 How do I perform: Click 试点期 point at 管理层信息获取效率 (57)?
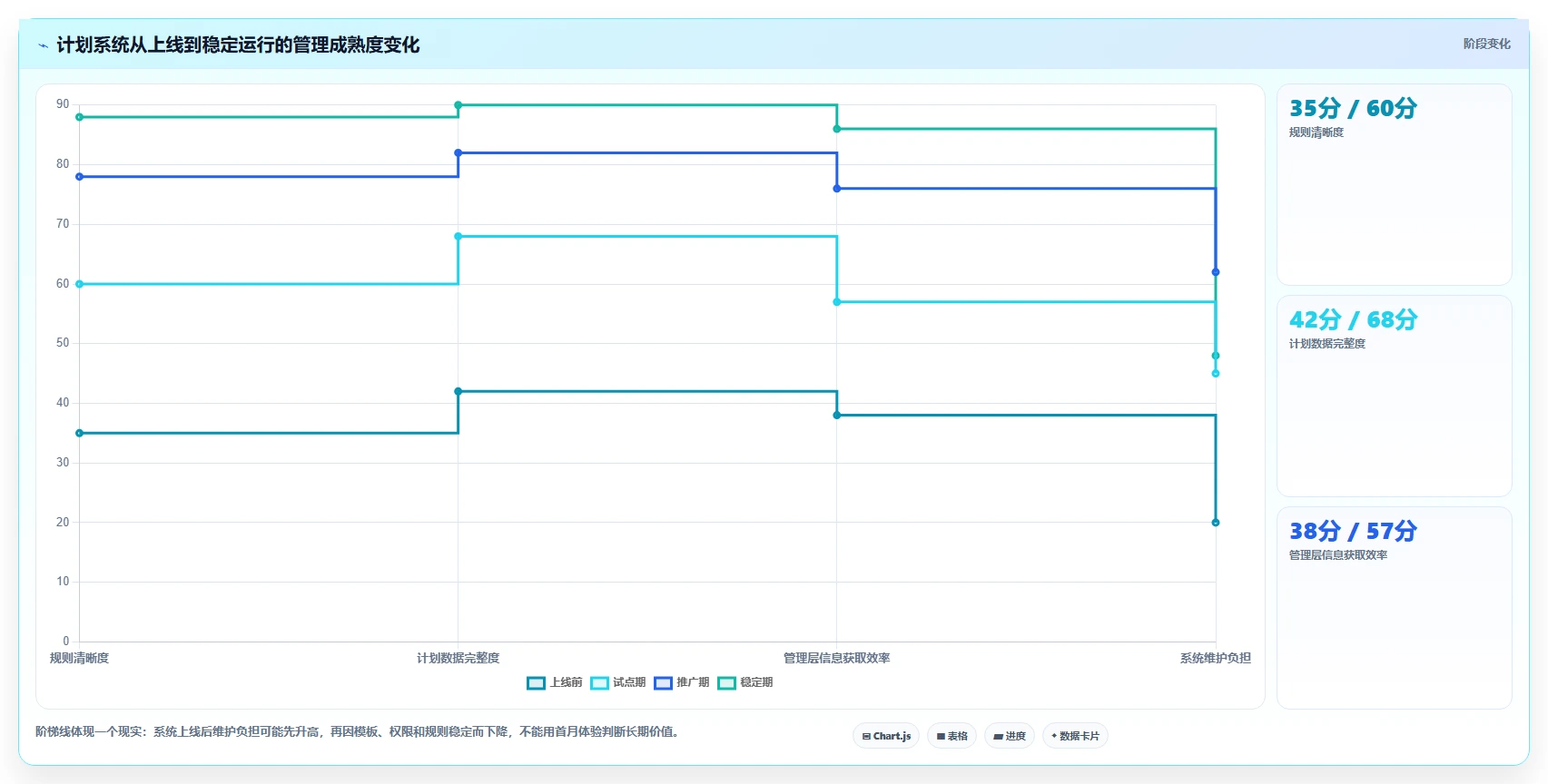point(837,302)
